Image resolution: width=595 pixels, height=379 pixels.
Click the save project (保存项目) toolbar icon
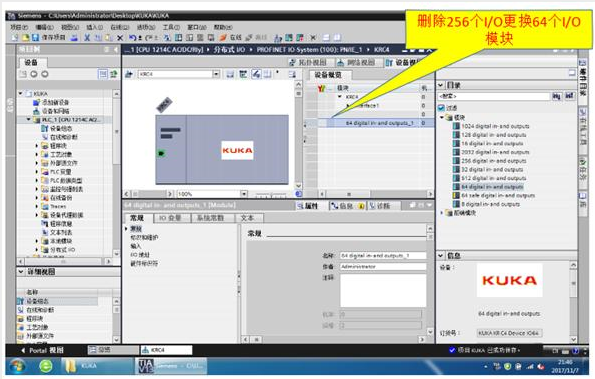[x=48, y=38]
